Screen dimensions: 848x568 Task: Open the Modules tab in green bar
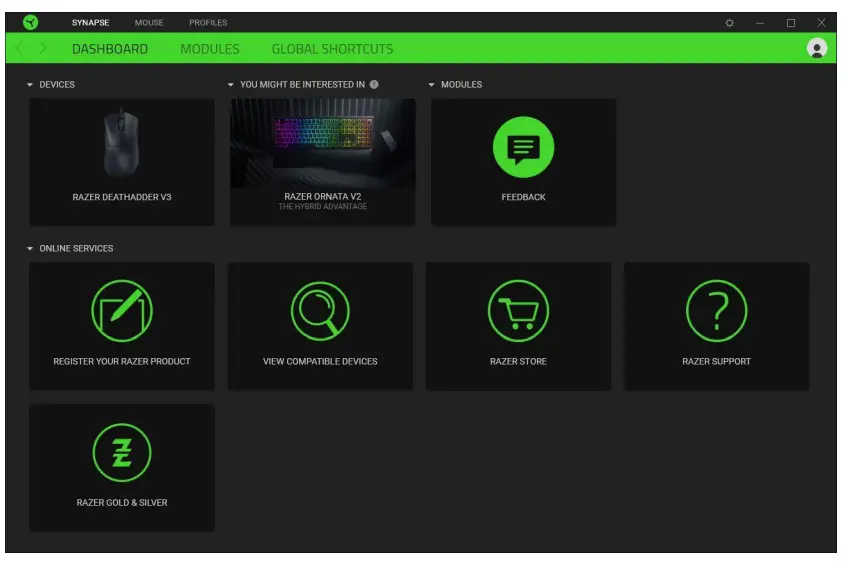210,49
